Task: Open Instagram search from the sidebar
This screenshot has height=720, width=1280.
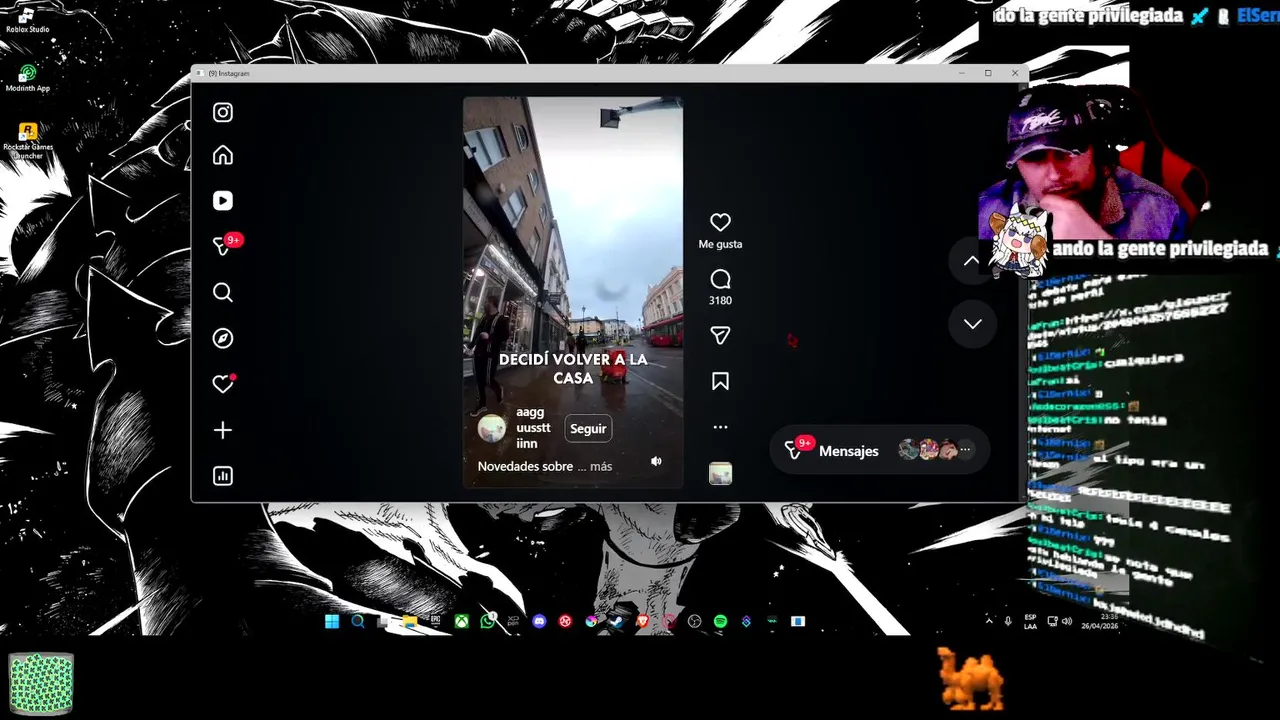Action: tap(223, 292)
